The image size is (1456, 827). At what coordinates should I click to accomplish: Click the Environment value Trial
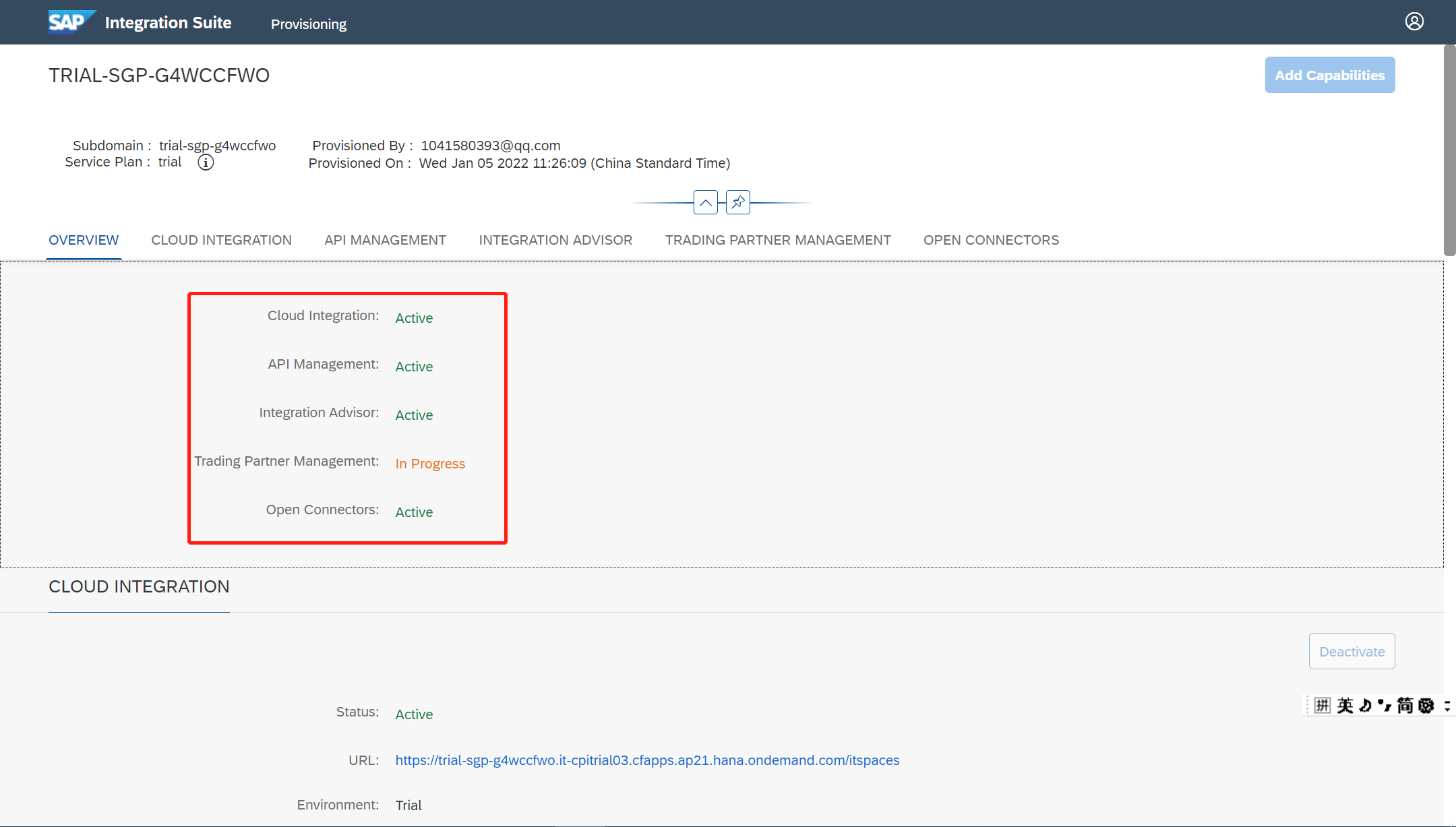[x=408, y=805]
